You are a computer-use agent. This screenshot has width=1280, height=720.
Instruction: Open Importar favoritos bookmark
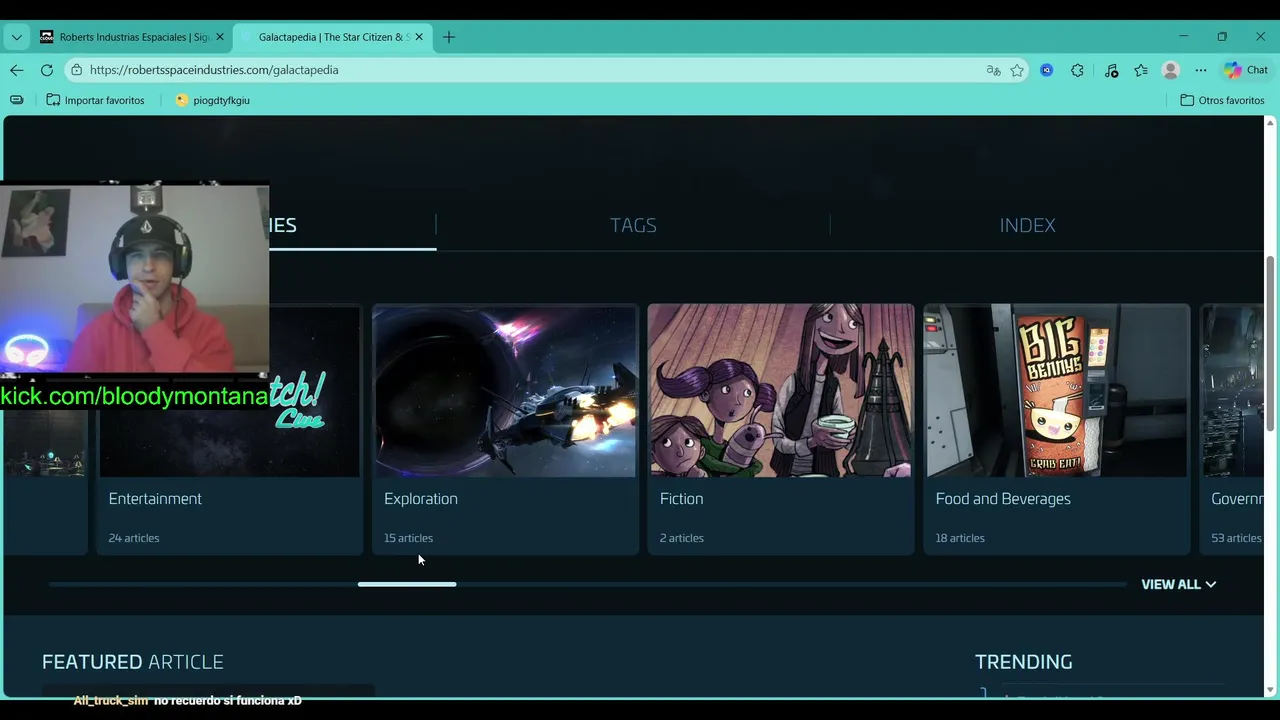coord(96,100)
